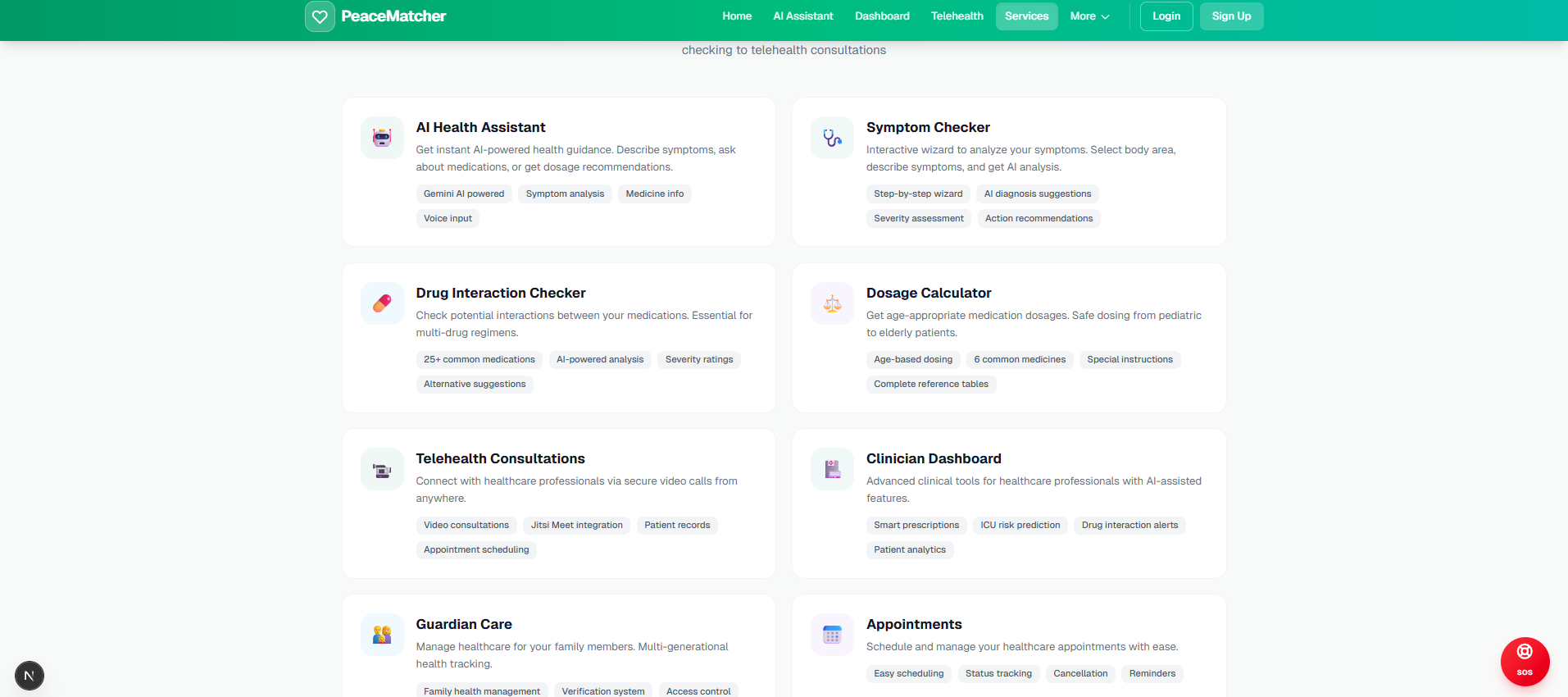Click the Guardian Care family icon
The height and width of the screenshot is (697, 1568).
382,635
